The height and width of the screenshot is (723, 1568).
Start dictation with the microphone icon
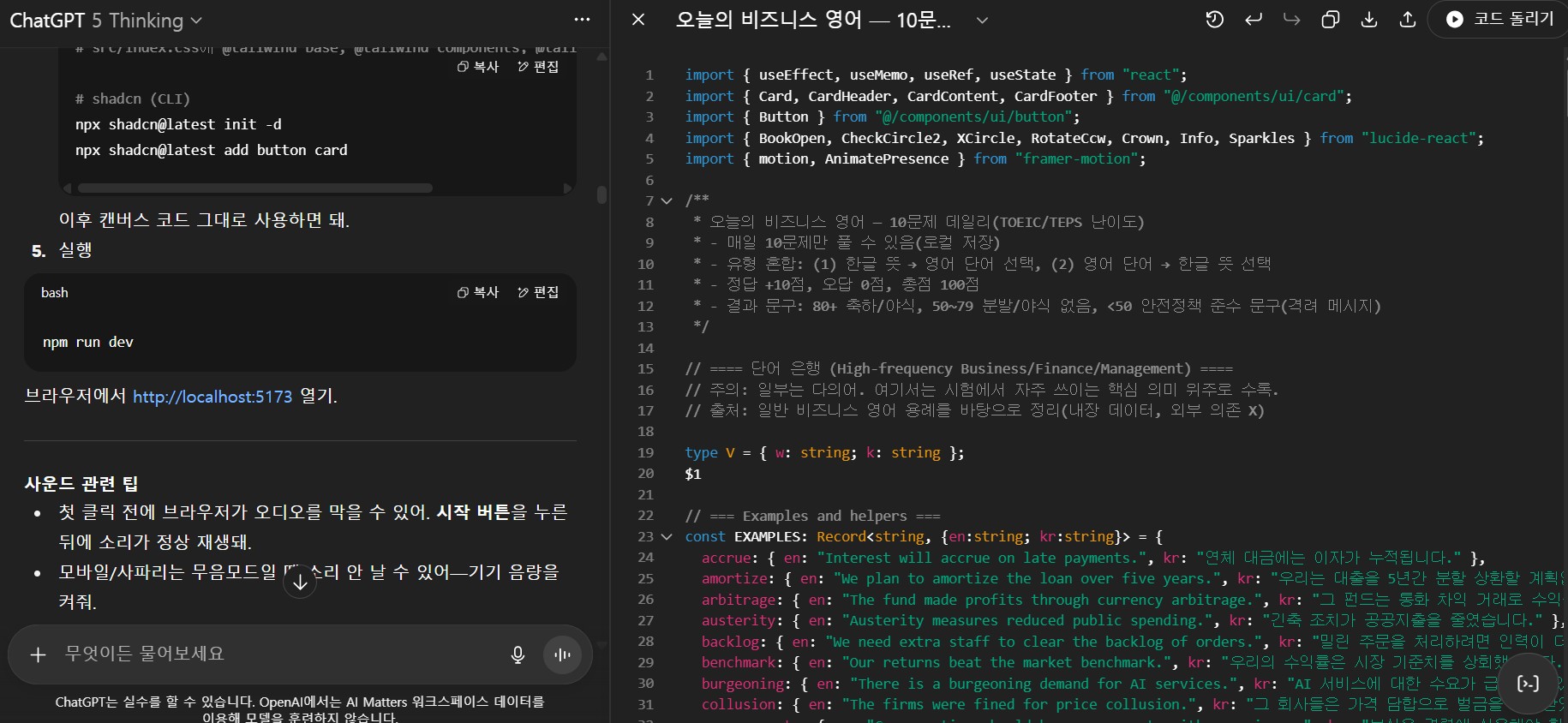pos(518,654)
